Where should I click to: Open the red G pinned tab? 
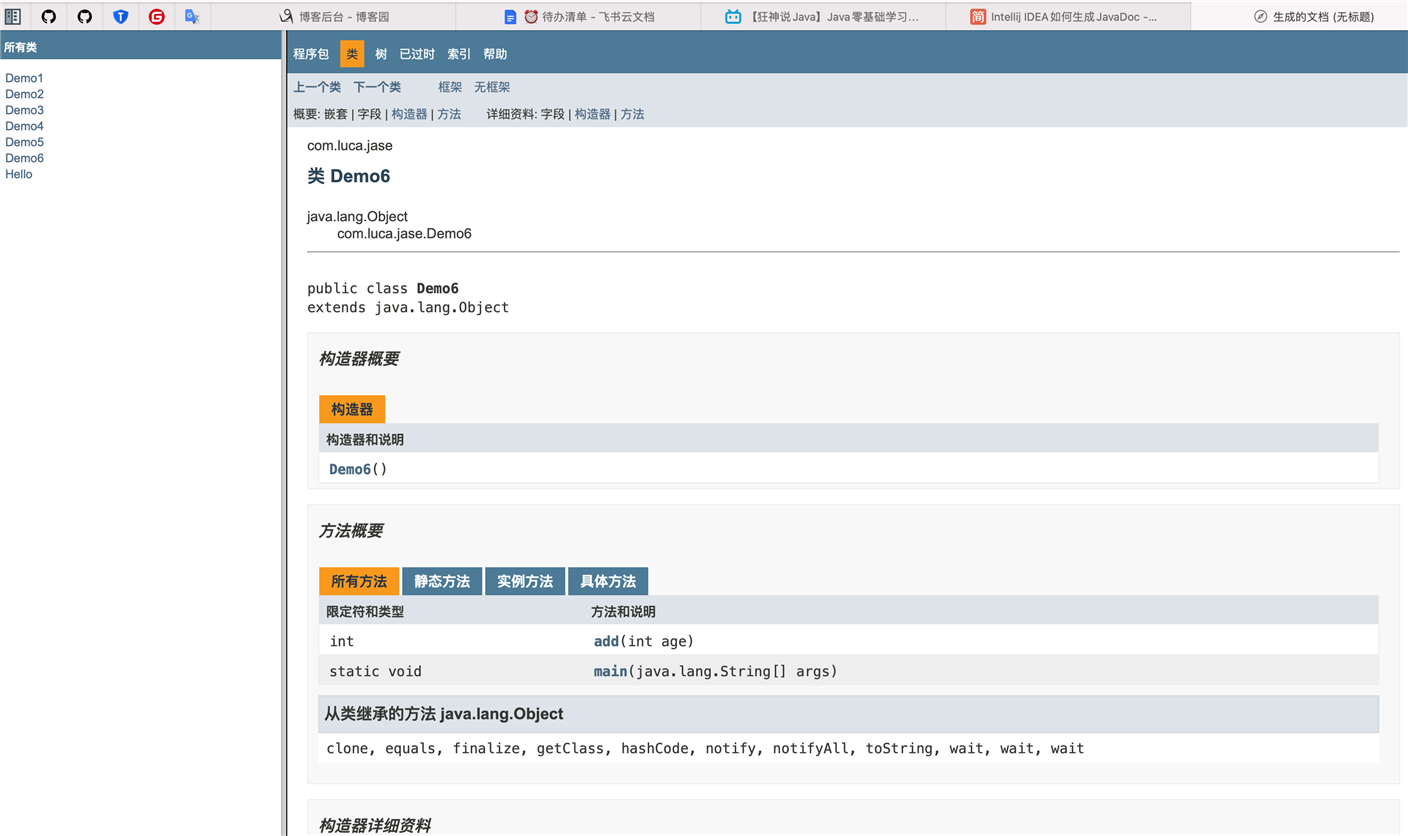point(157,16)
